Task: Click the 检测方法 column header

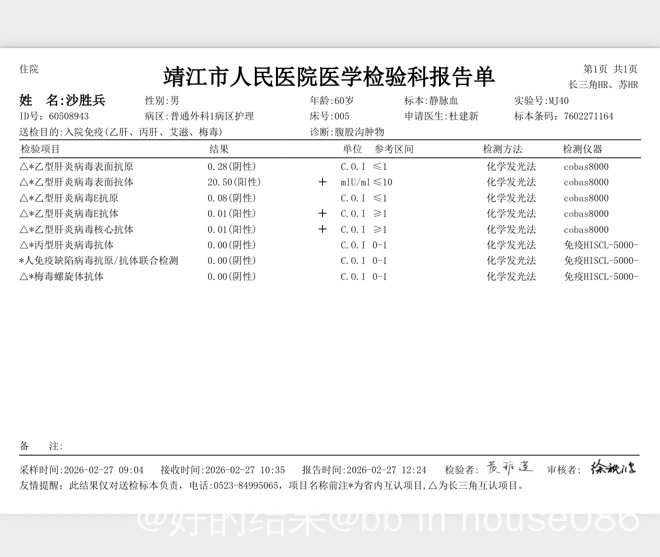Action: (x=502, y=149)
